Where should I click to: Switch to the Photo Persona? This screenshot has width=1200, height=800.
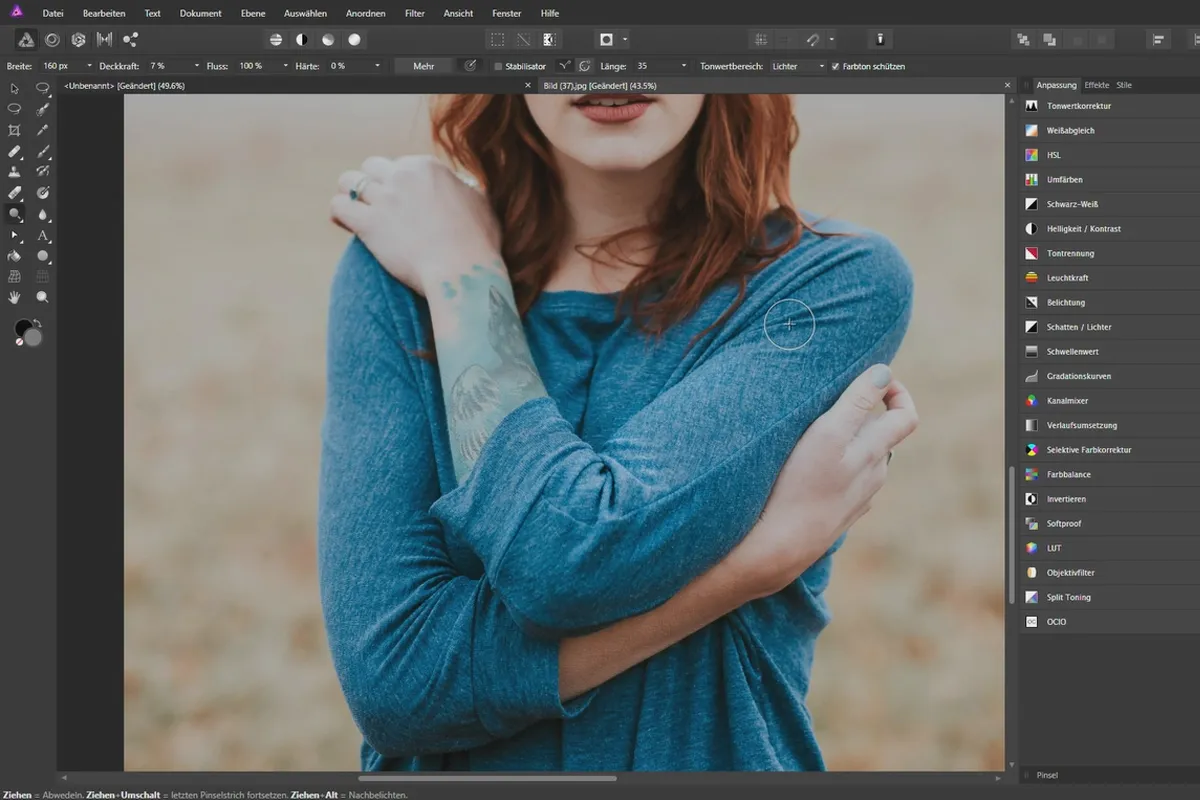26,40
